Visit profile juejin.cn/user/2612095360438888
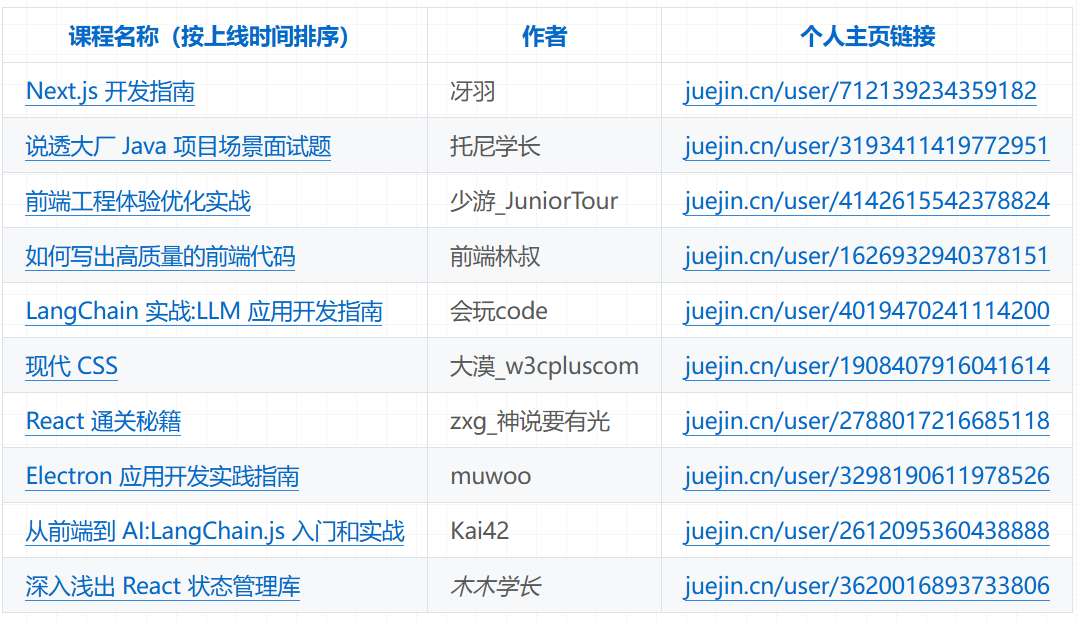 click(866, 532)
